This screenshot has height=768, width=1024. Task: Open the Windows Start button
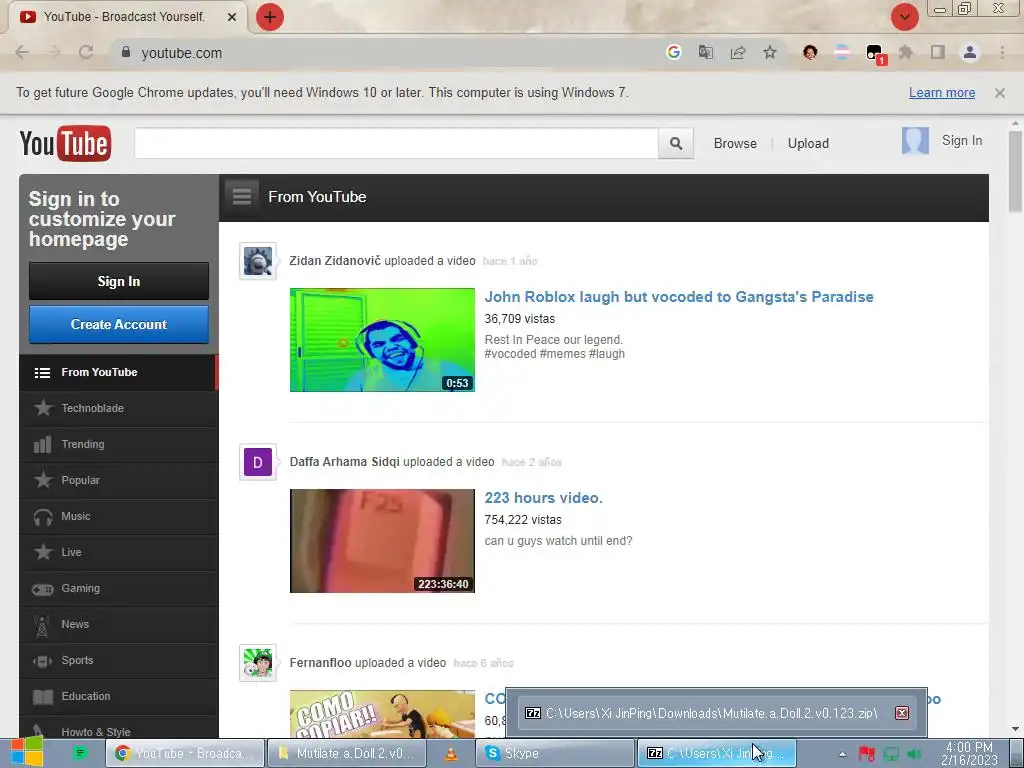[27, 752]
